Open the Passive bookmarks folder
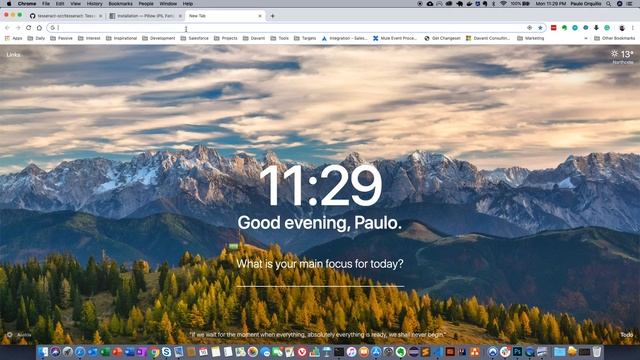This screenshot has width=640, height=360. pyautogui.click(x=61, y=38)
